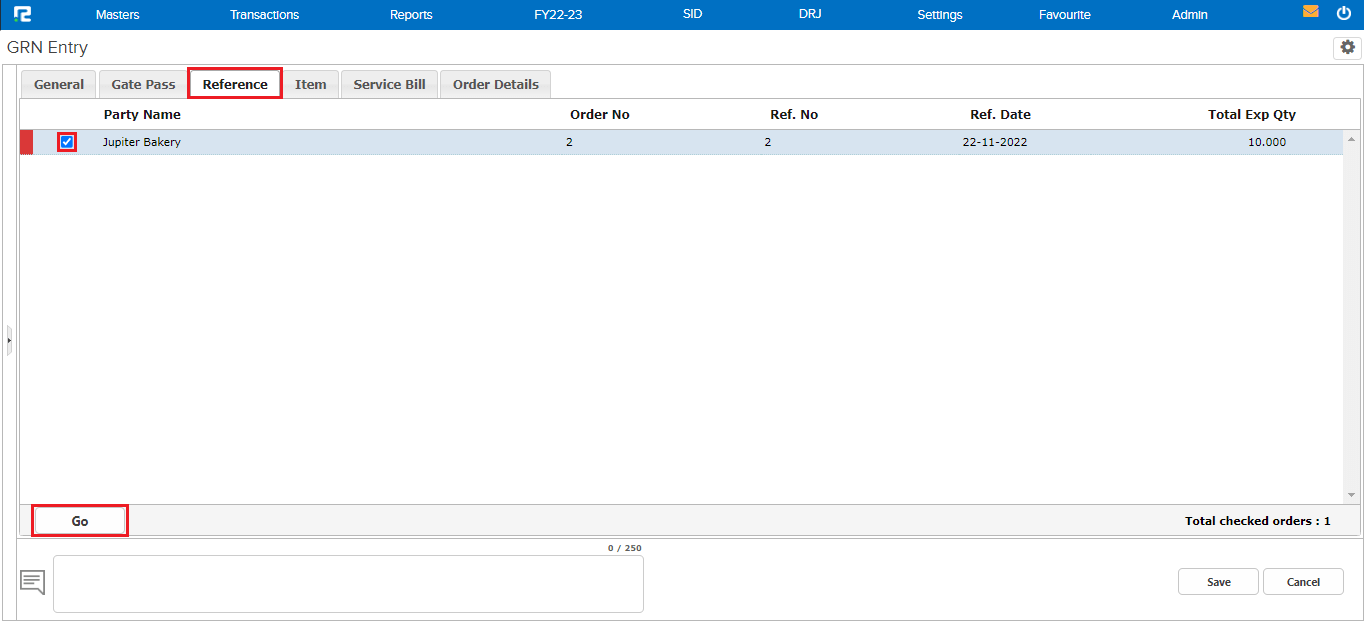Viewport: 1364px width, 623px height.
Task: Click the remarks comment icon
Action: click(x=32, y=581)
